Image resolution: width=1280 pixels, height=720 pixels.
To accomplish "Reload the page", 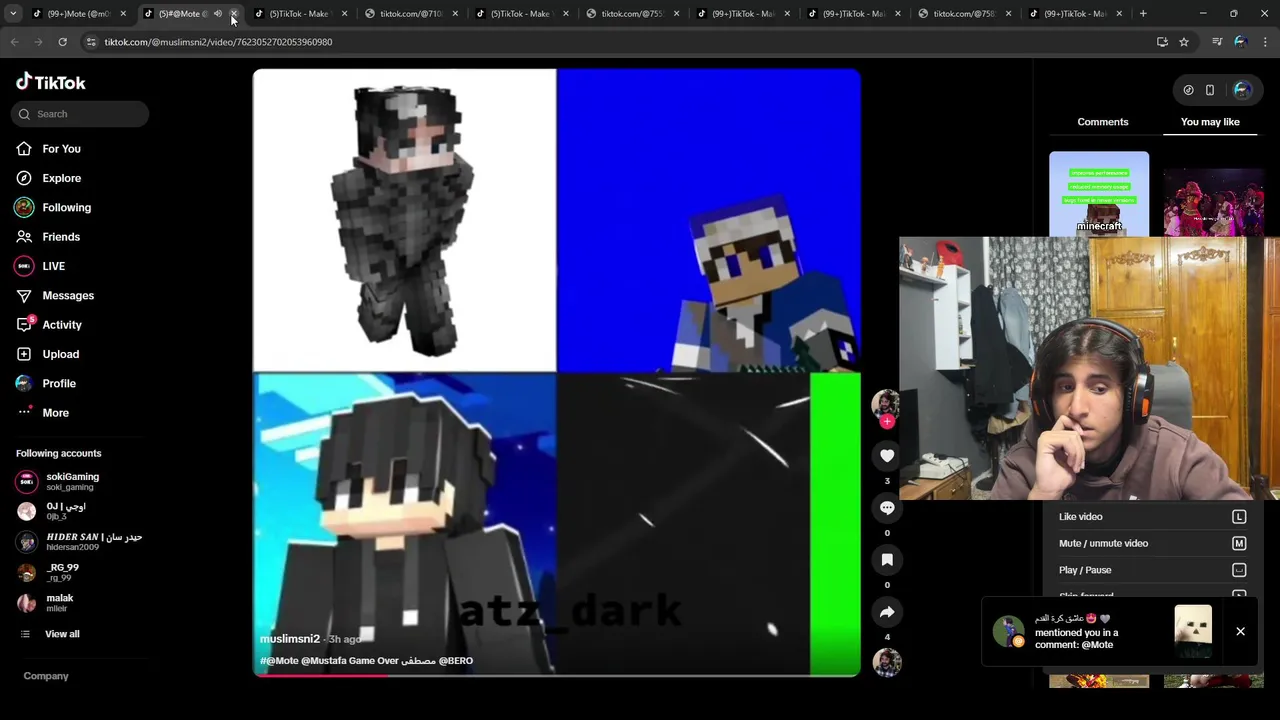I will (x=62, y=42).
